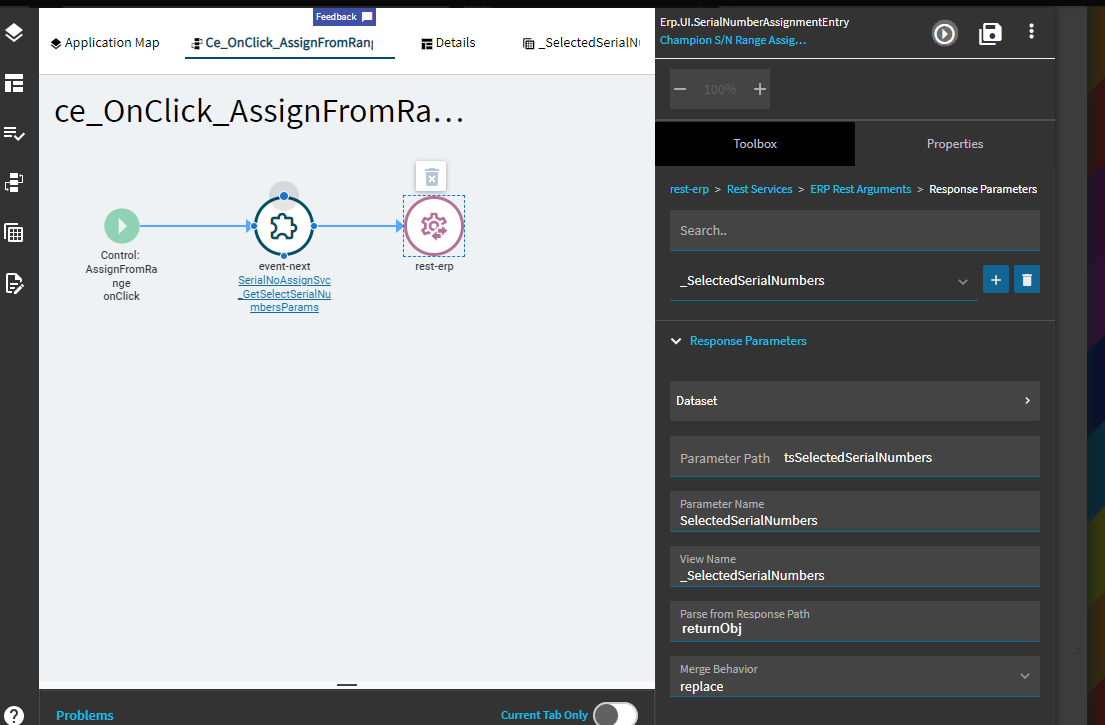Navigate to ERP Rest Arguments breadcrumb

click(x=860, y=189)
